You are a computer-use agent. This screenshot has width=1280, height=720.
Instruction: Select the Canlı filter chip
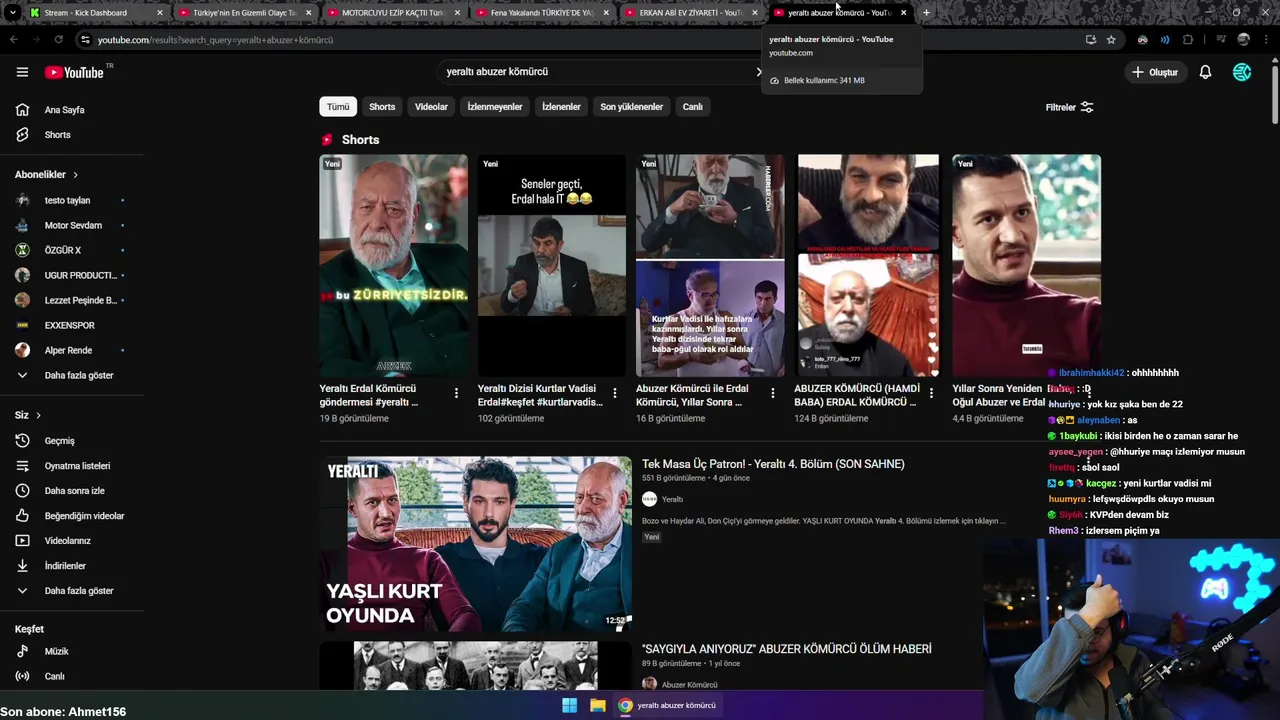(693, 107)
